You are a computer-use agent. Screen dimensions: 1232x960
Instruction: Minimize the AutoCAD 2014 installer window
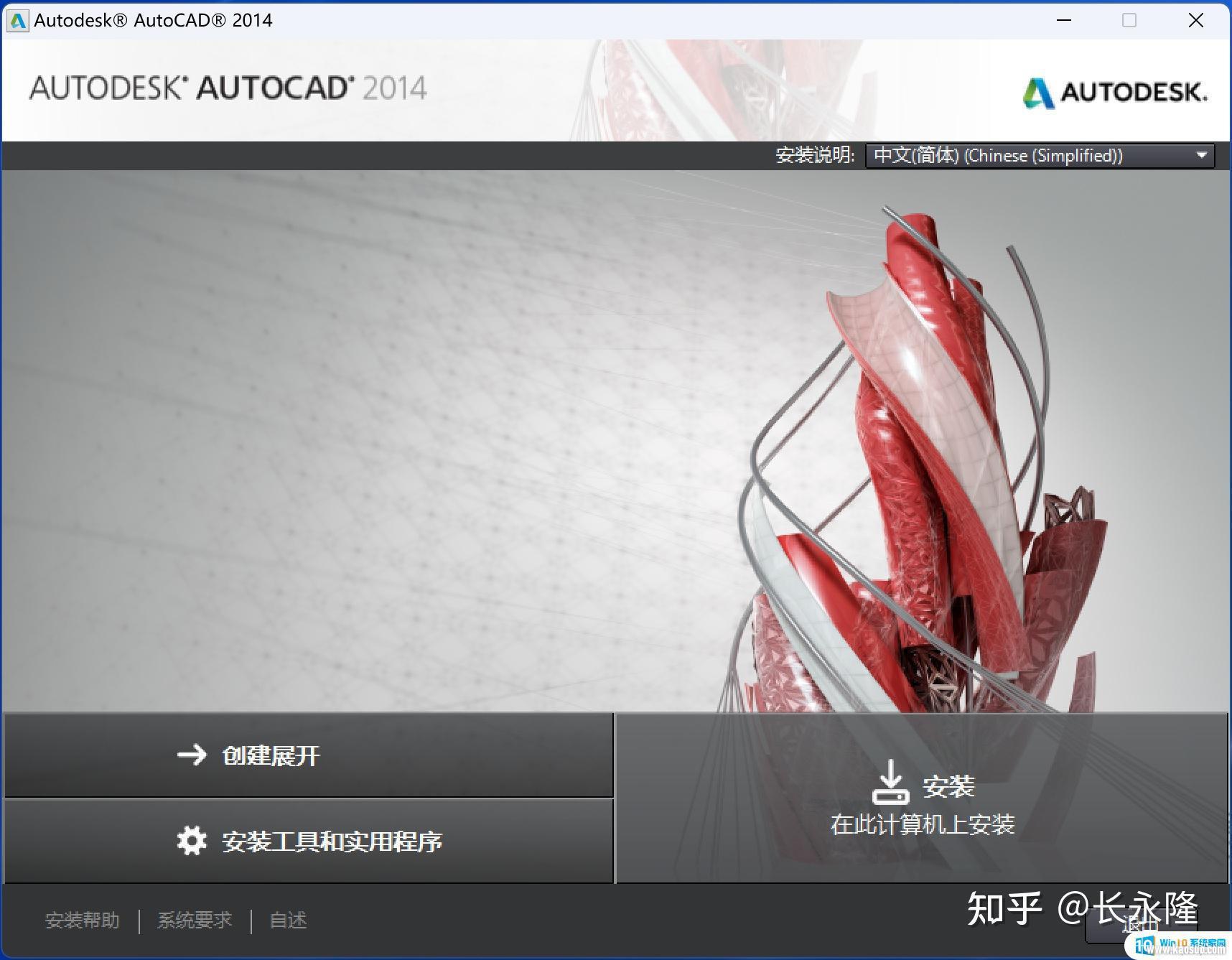pos(1064,20)
